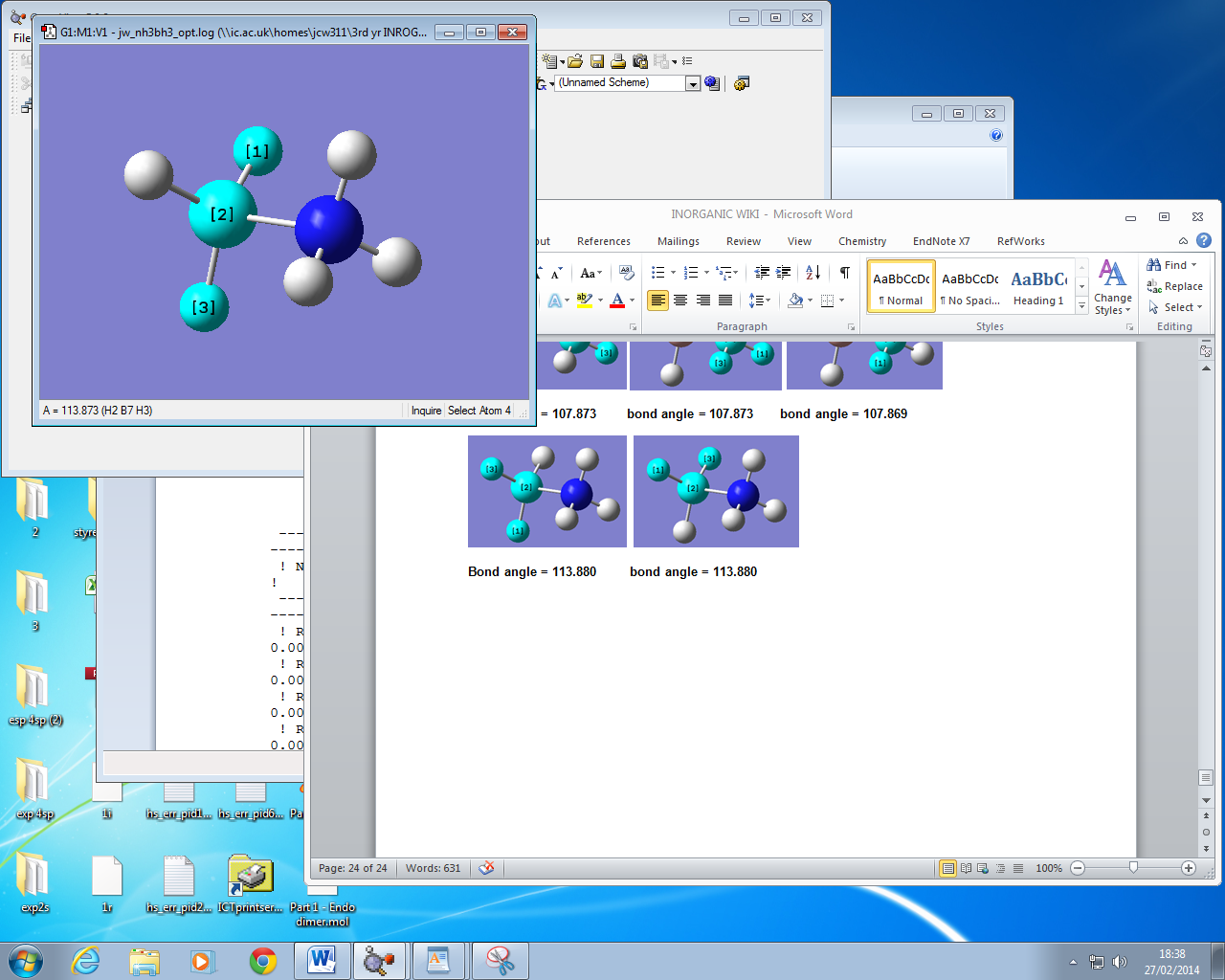Click the Inquire label in GaussView status bar
1225x980 pixels.
click(426, 411)
